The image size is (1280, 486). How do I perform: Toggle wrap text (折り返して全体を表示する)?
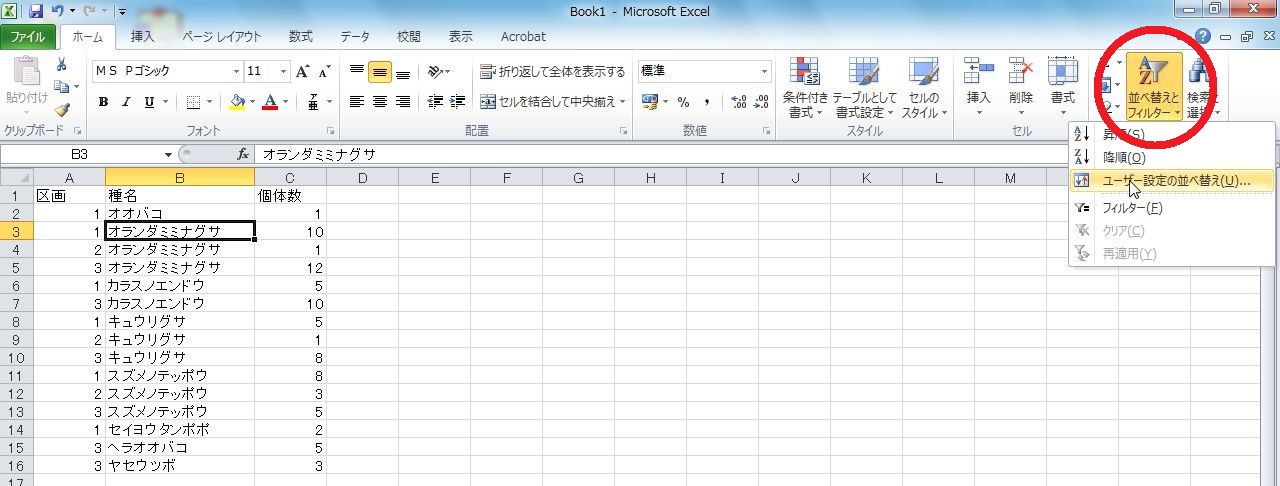coord(552,72)
